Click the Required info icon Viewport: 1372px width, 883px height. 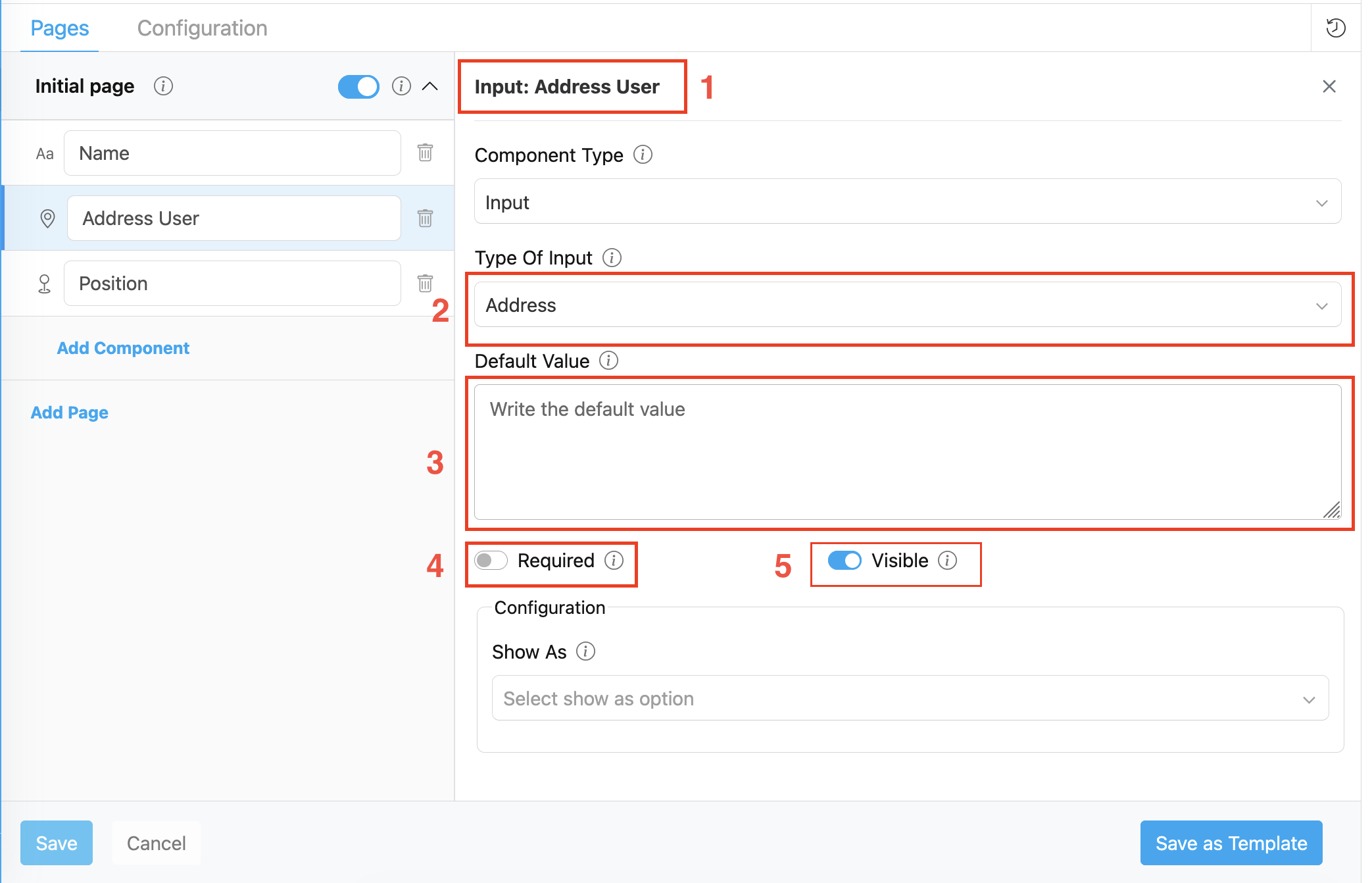pyautogui.click(x=614, y=560)
